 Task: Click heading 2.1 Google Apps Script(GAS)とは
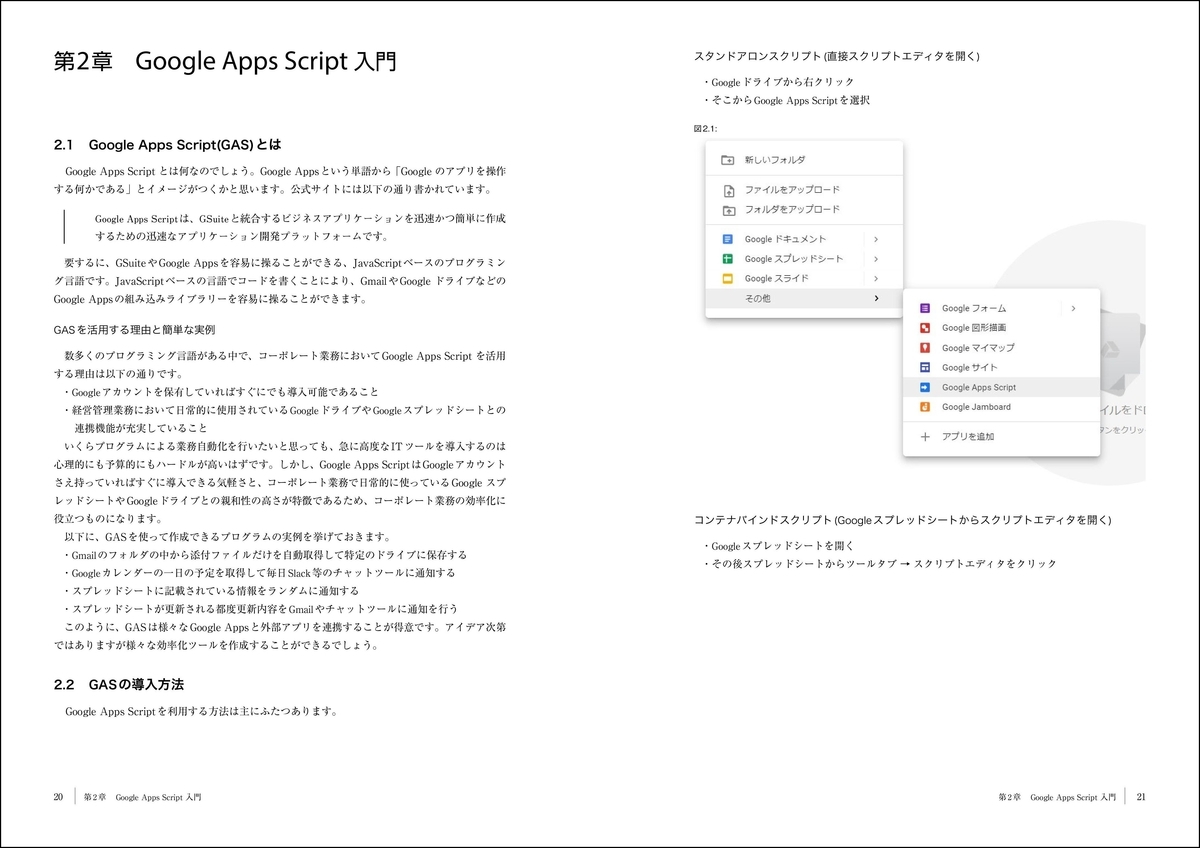click(167, 145)
